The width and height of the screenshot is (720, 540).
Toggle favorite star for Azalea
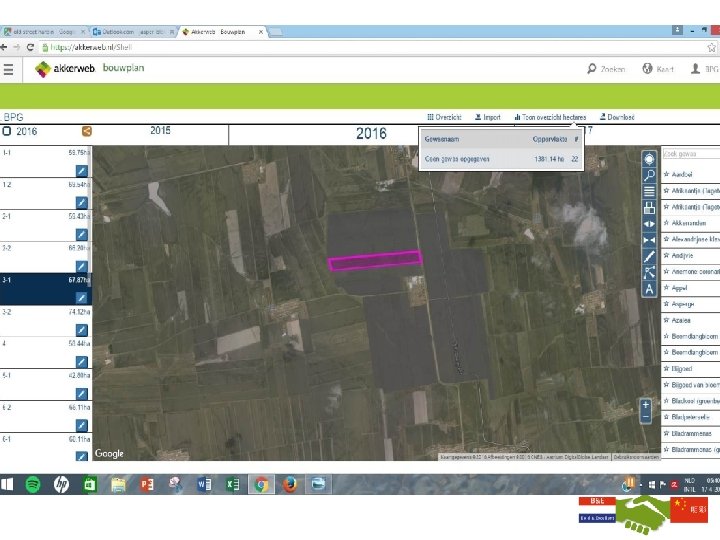[666, 320]
